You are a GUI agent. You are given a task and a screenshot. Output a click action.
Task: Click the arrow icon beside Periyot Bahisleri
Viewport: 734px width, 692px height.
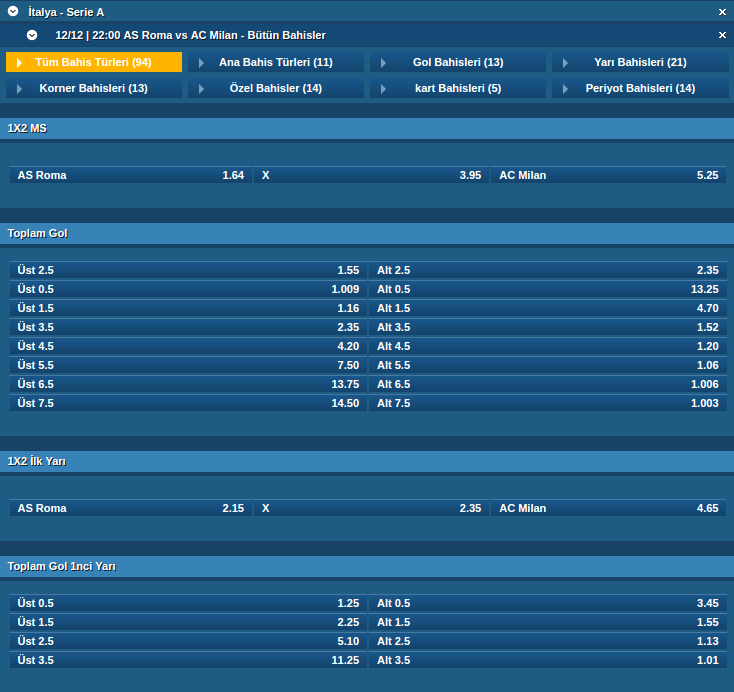tap(565, 89)
